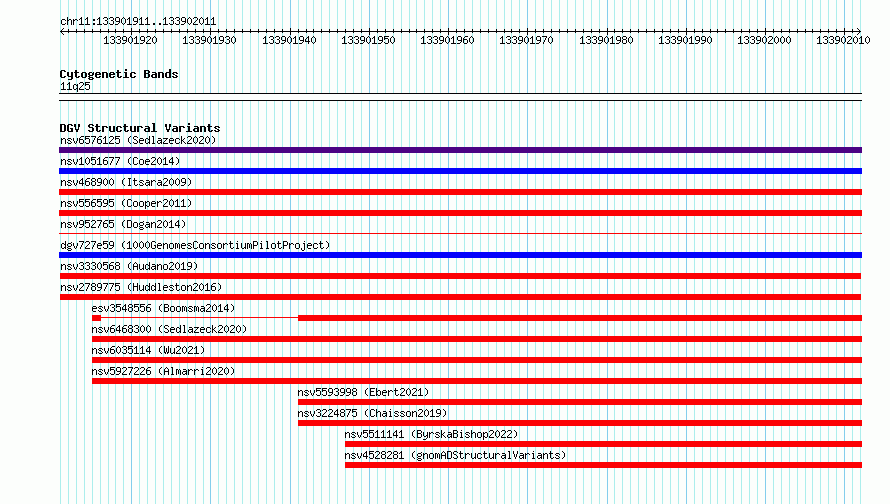Select the red bar under nsv3330568
890x504 pixels.
point(460,276)
